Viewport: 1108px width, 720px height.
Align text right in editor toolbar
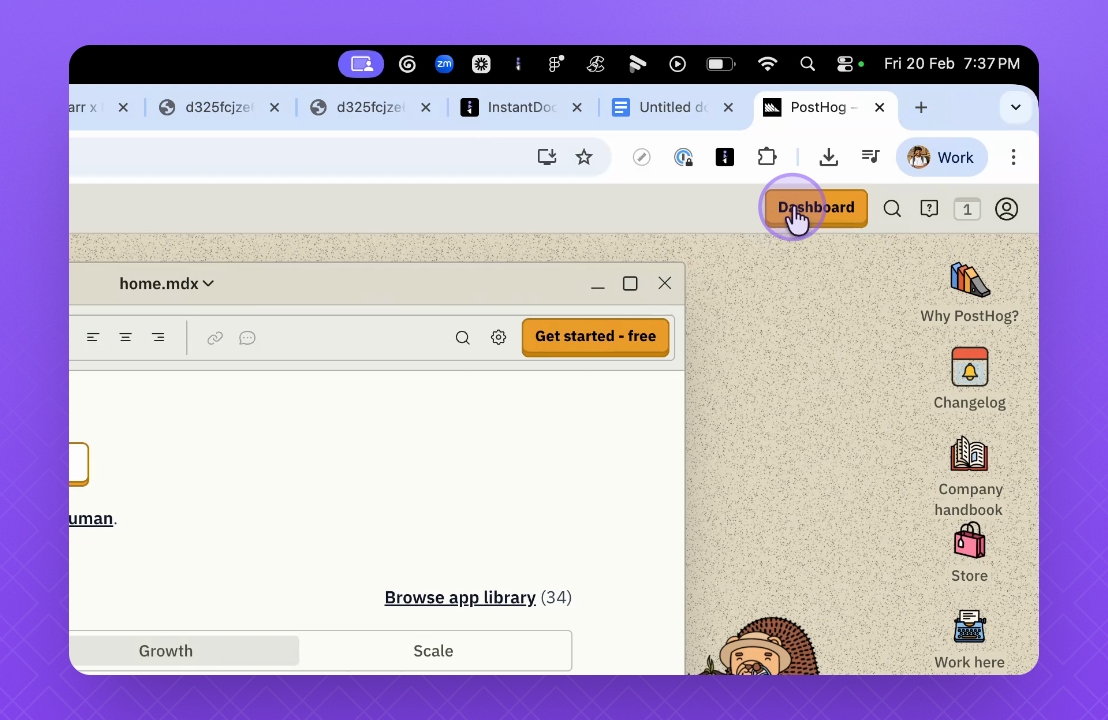158,337
